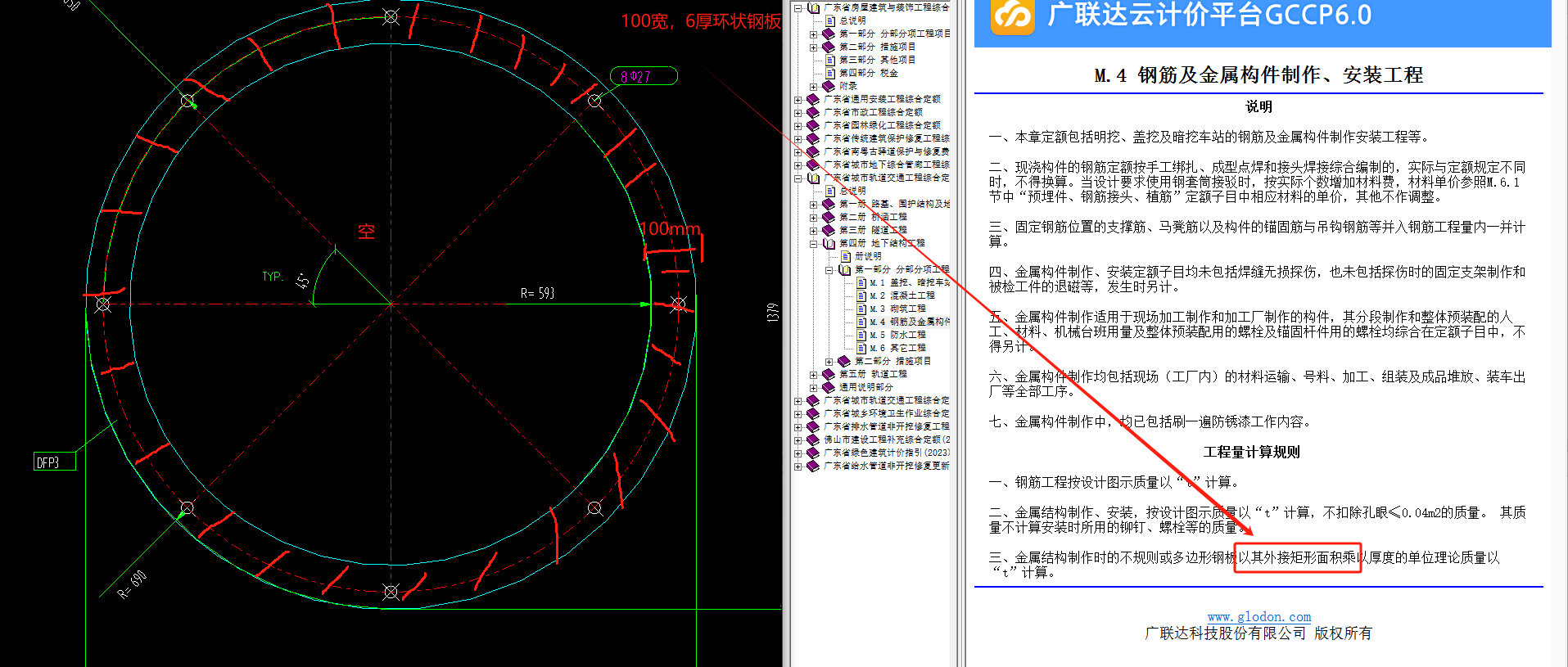The image size is (1568, 667).
Task: Click book icon of 广东省通用安装工程综合定额
Action: tap(813, 99)
